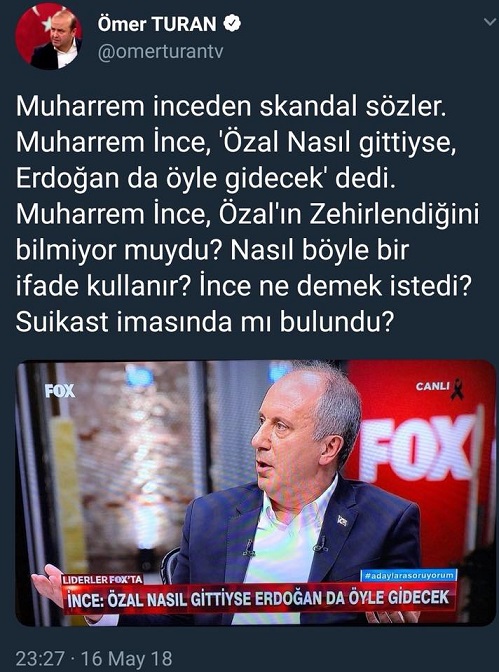Open the attached FOX broadcast photo
The height and width of the screenshot is (672, 499).
256,492
